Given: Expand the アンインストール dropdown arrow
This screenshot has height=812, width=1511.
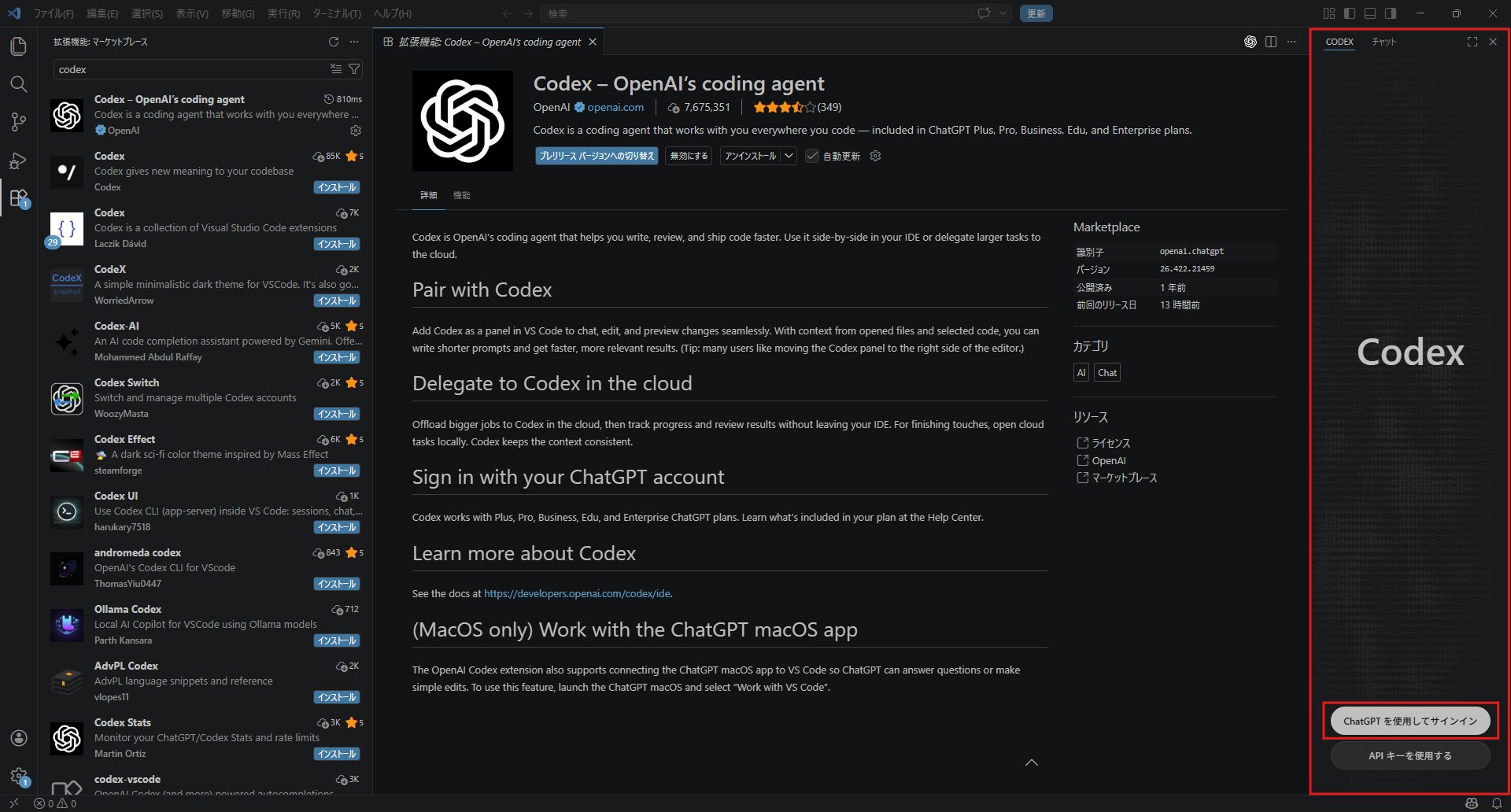Looking at the screenshot, I should tap(789, 156).
